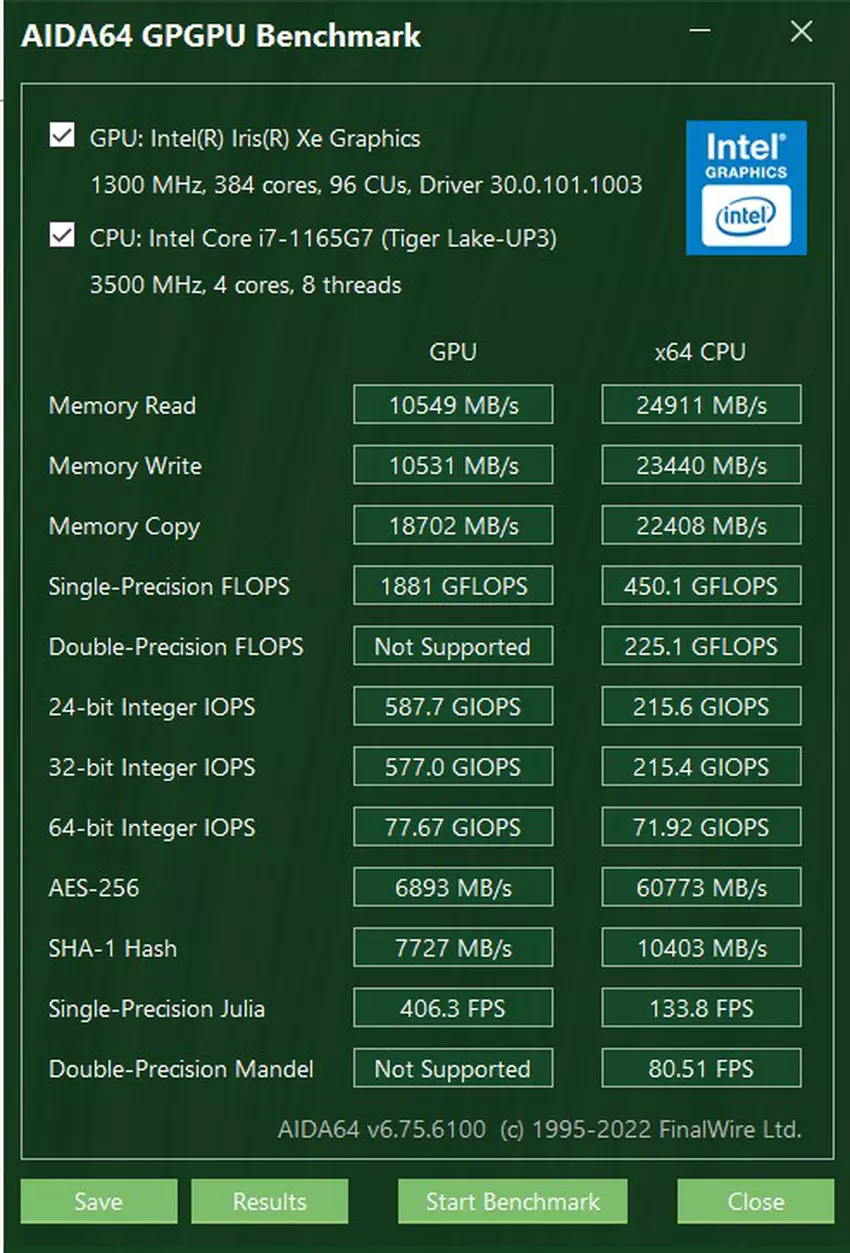This screenshot has width=850, height=1253.
Task: Select CPU AES-256 60773 MB/s result
Action: 701,887
